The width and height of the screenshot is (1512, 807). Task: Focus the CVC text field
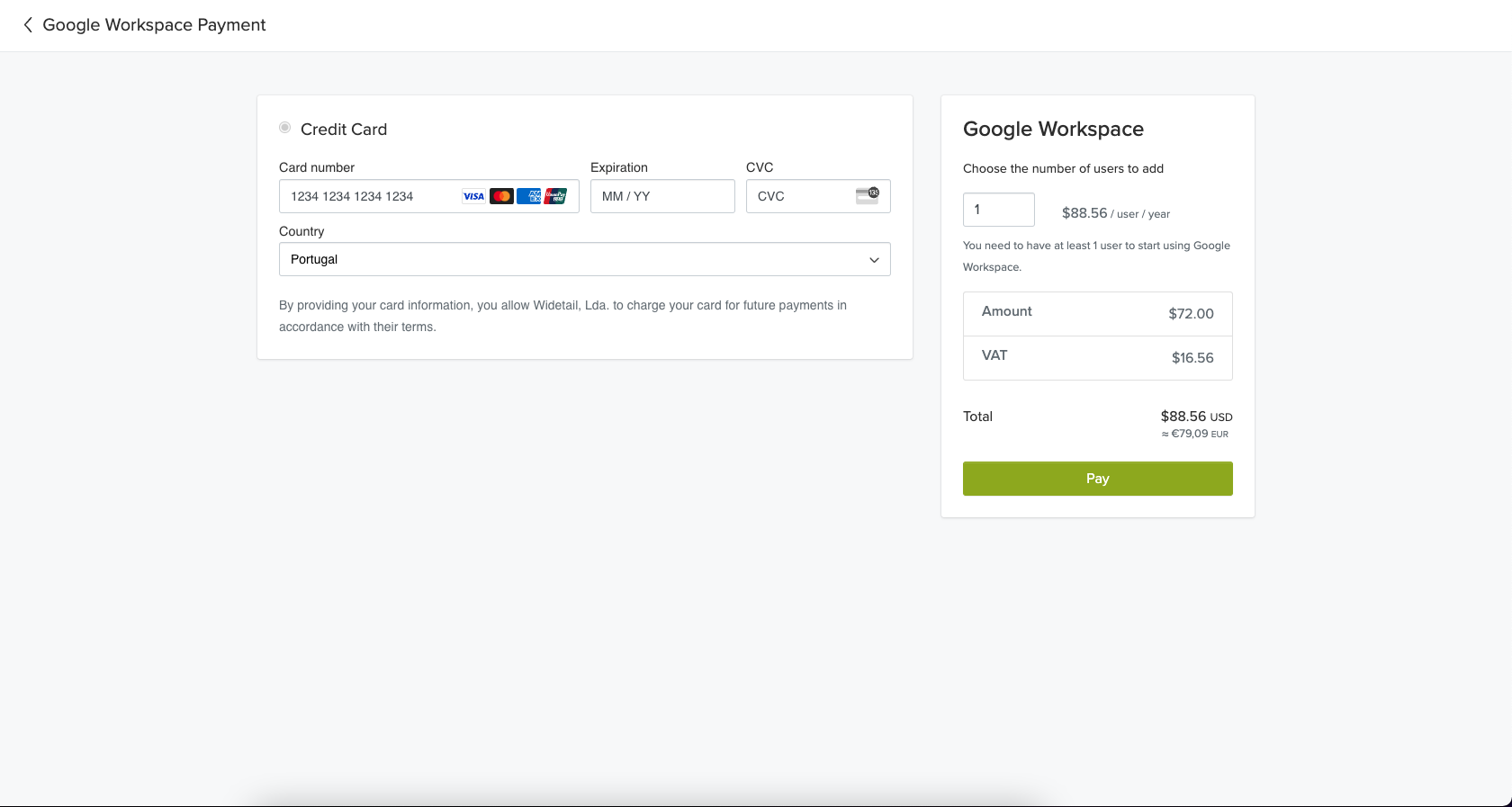801,196
